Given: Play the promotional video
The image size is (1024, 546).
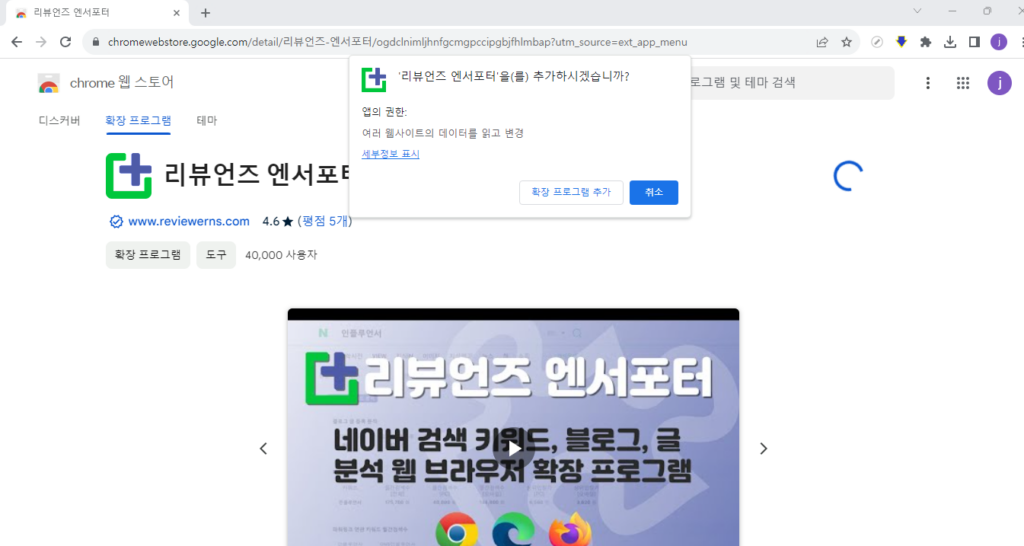Looking at the screenshot, I should pyautogui.click(x=514, y=448).
